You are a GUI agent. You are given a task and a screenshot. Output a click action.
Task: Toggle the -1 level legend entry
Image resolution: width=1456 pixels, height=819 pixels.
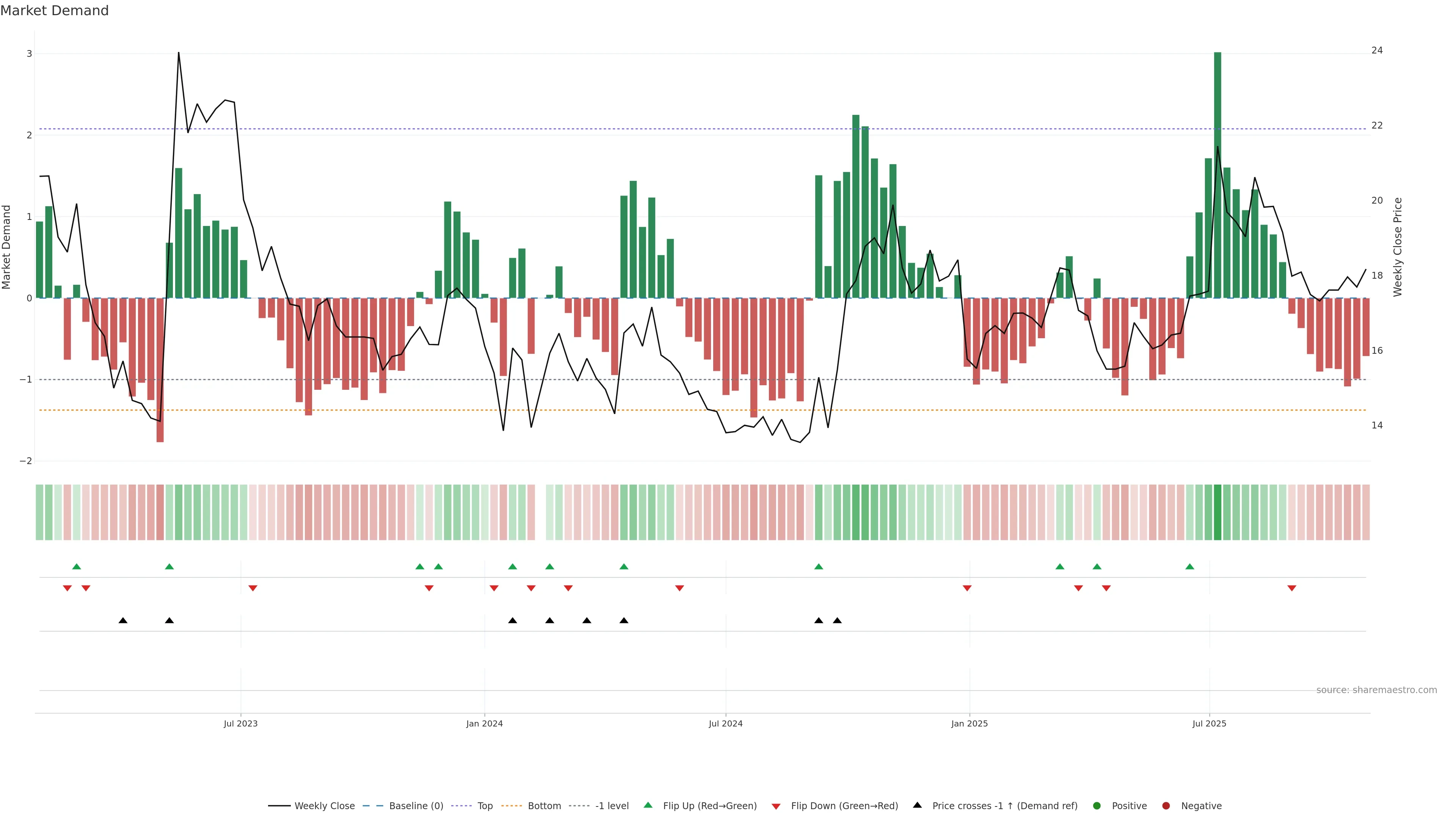[612, 805]
